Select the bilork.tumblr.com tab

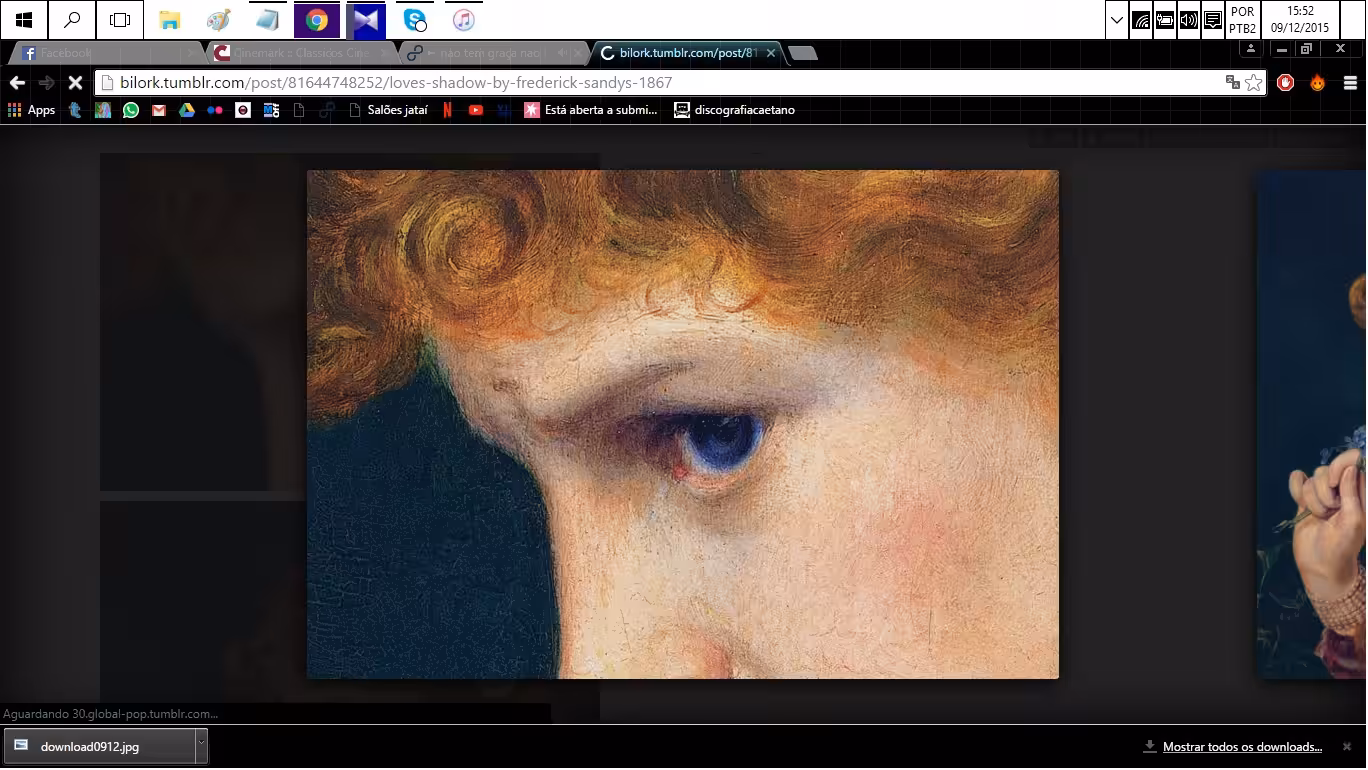(x=686, y=53)
